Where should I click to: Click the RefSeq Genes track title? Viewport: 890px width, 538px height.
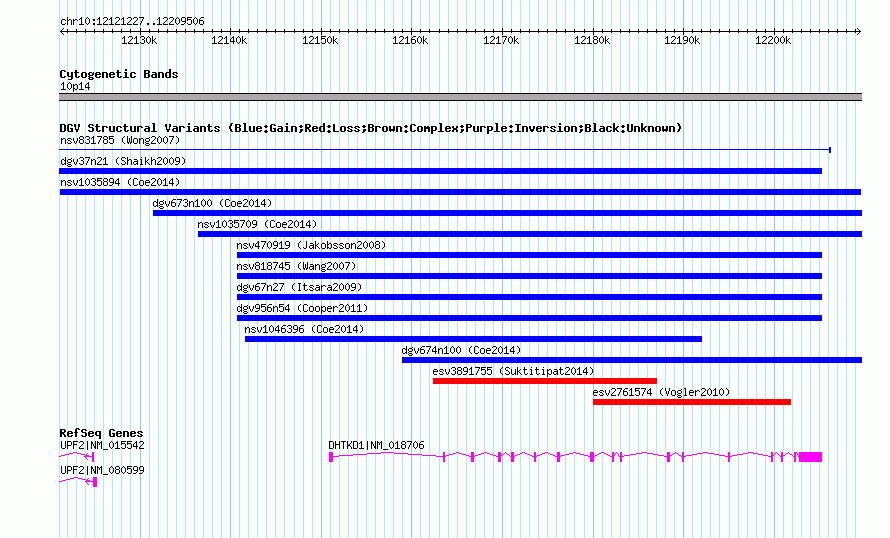pos(101,433)
